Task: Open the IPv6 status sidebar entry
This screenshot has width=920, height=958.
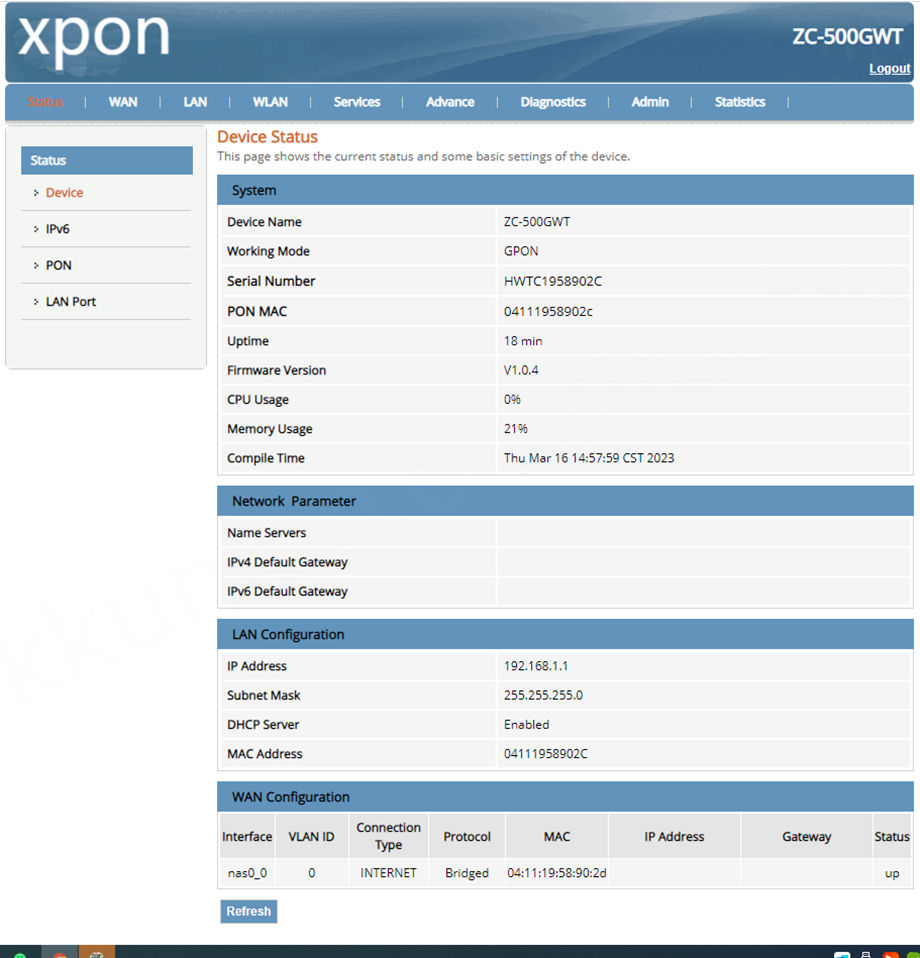Action: [x=58, y=229]
